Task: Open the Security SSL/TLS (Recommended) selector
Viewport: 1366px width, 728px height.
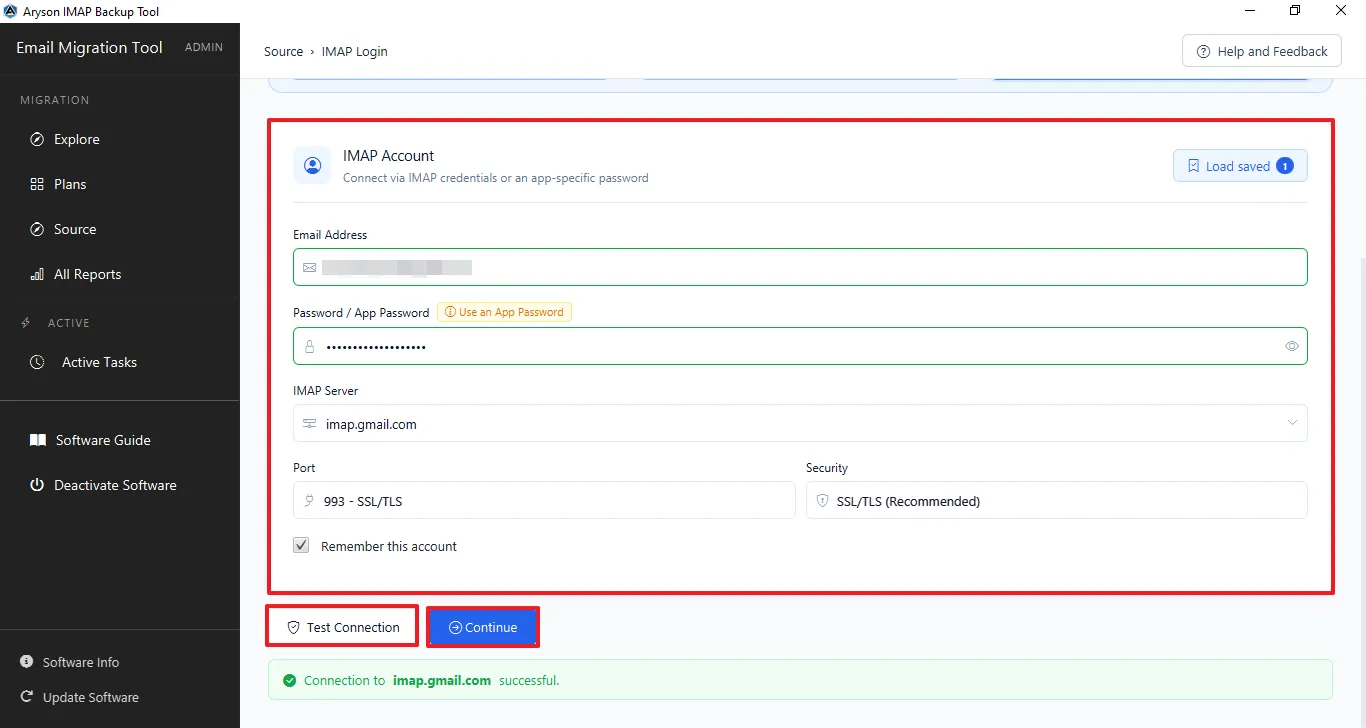Action: pos(1056,500)
